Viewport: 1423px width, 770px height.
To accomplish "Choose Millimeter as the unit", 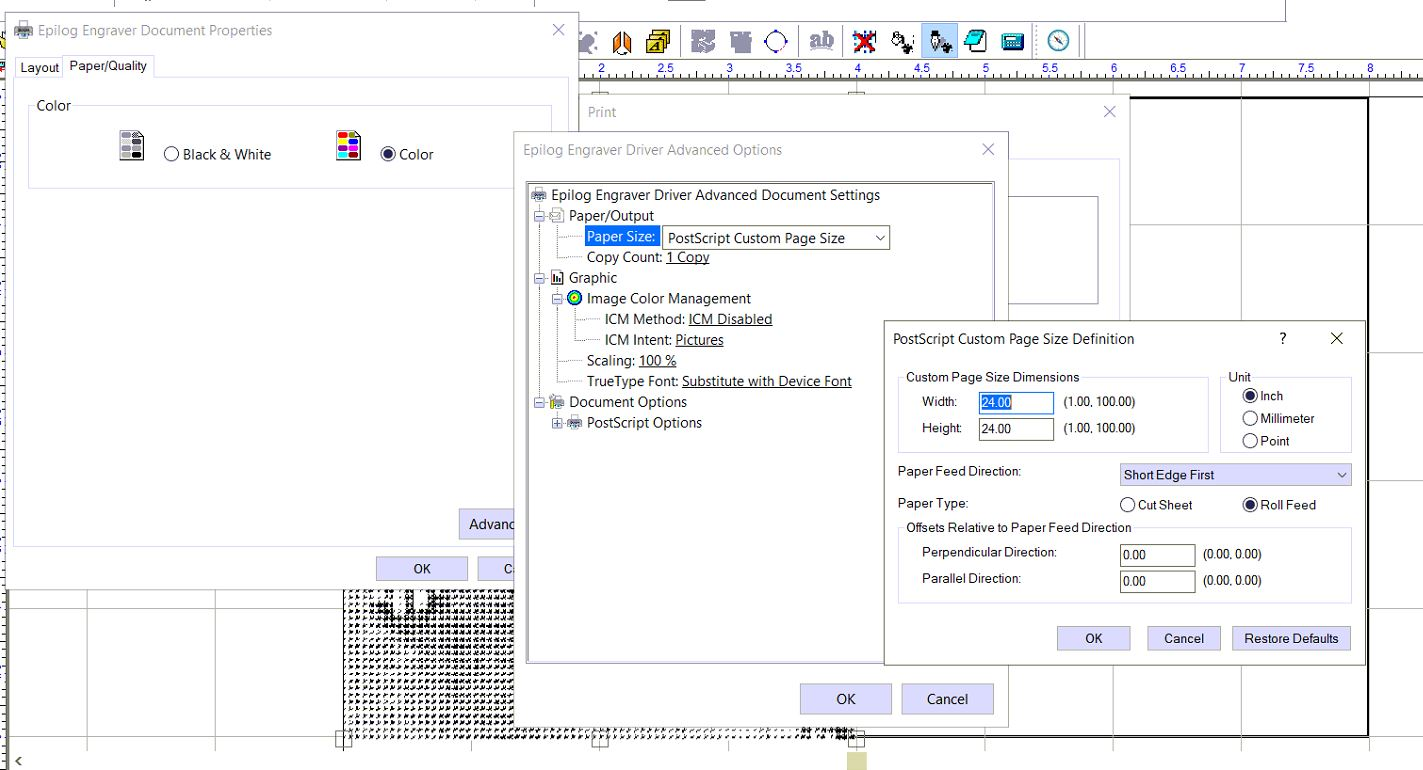I will [x=1250, y=418].
